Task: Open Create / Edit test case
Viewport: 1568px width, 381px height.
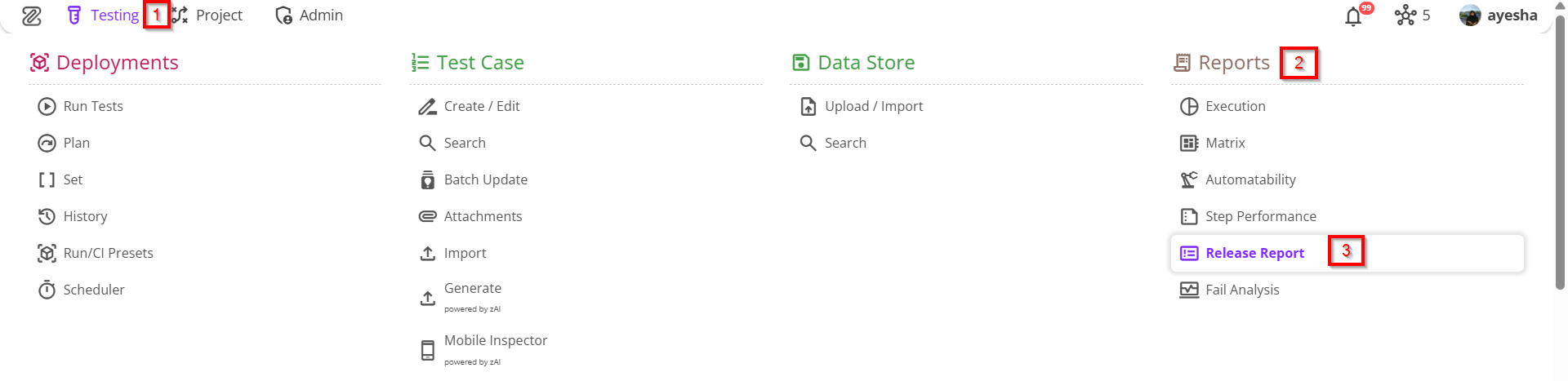Action: pyautogui.click(x=481, y=106)
